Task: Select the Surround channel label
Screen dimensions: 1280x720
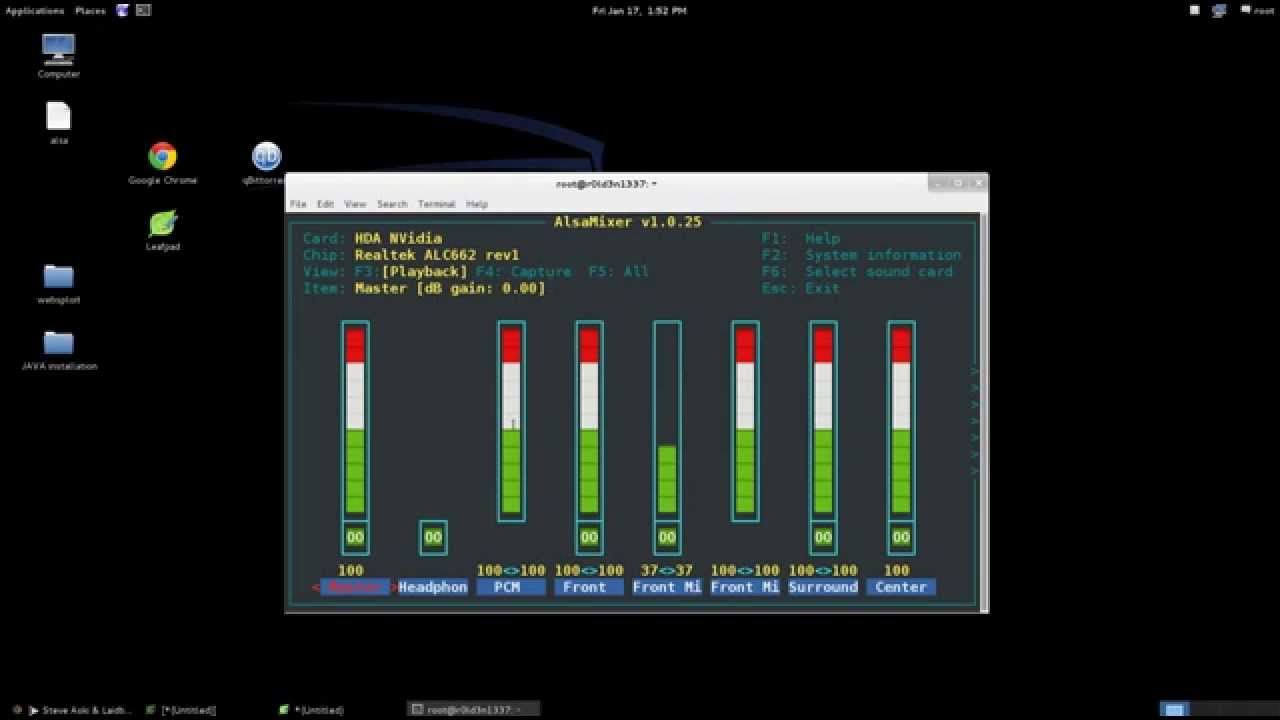Action: 823,587
